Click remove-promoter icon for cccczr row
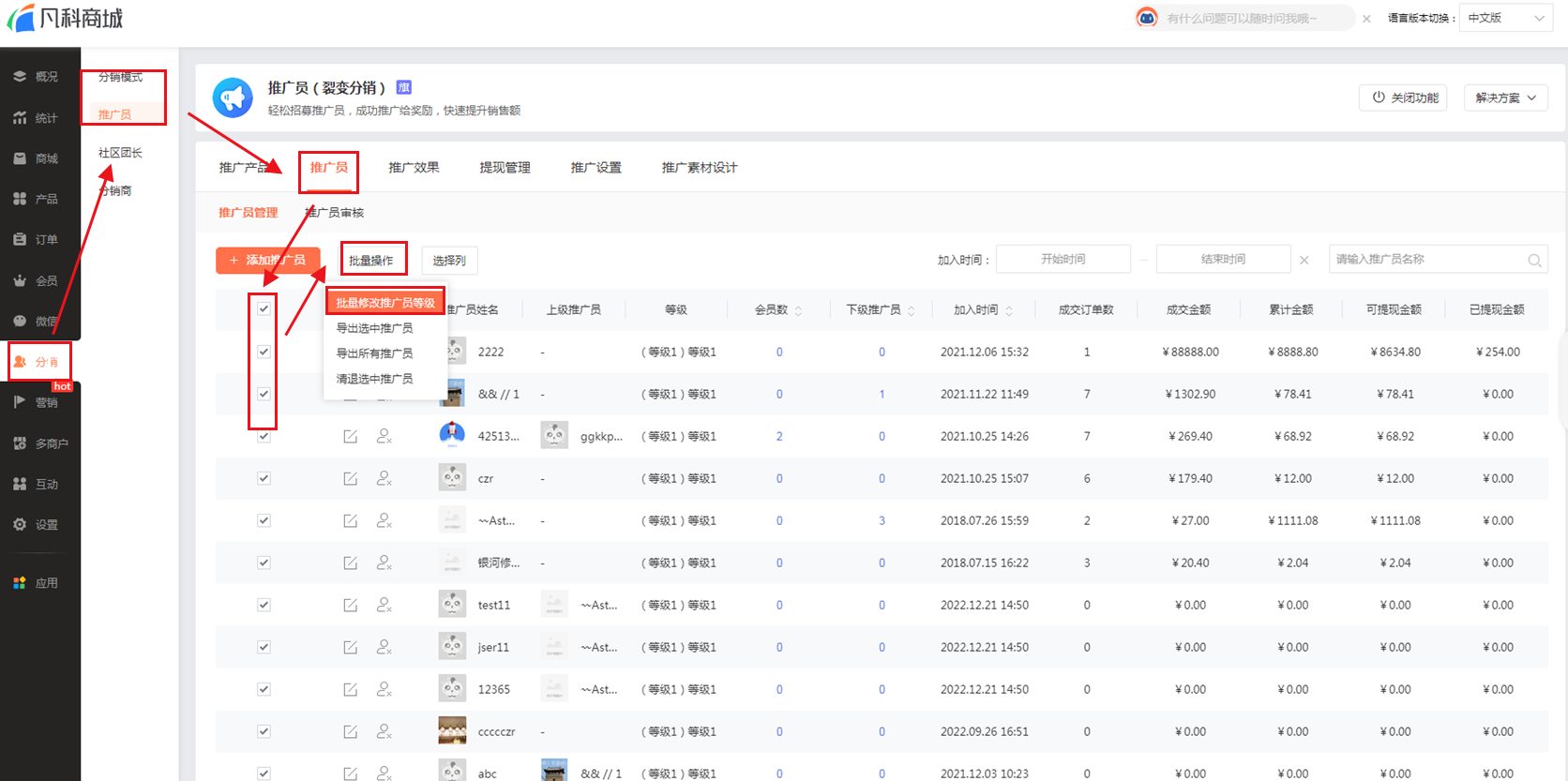This screenshot has height=781, width=1568. [384, 731]
